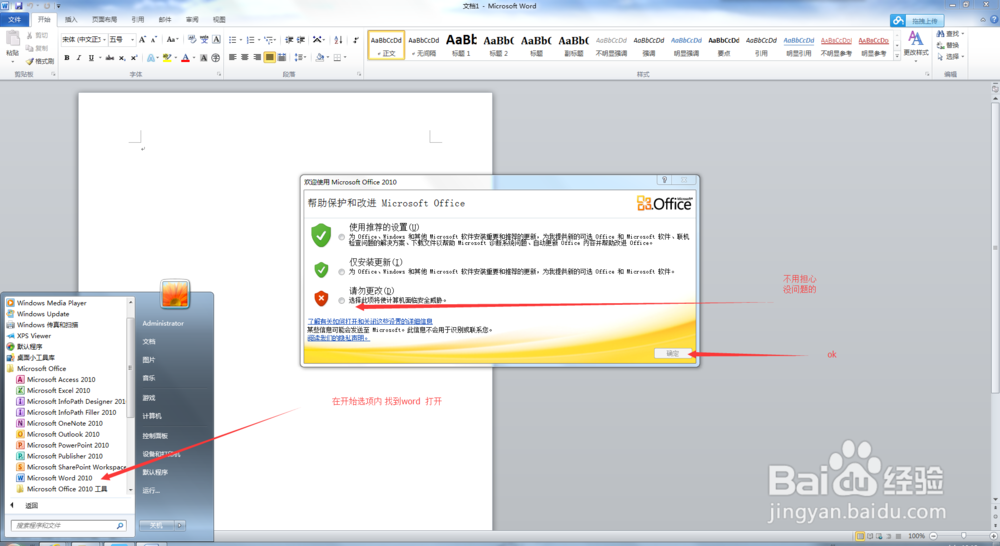Open the privacy statement link

[338, 338]
